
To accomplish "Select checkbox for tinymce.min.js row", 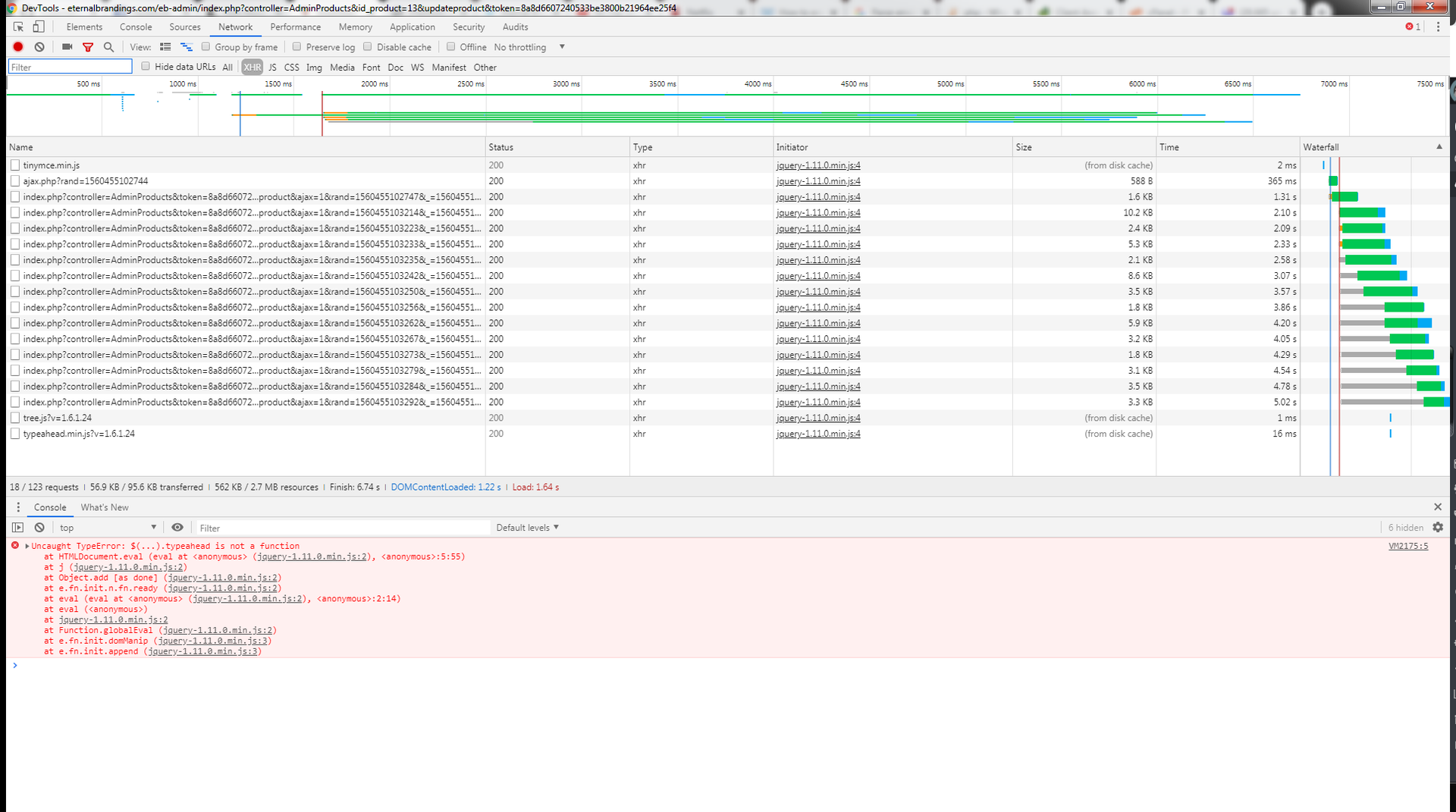I will pos(15,165).
